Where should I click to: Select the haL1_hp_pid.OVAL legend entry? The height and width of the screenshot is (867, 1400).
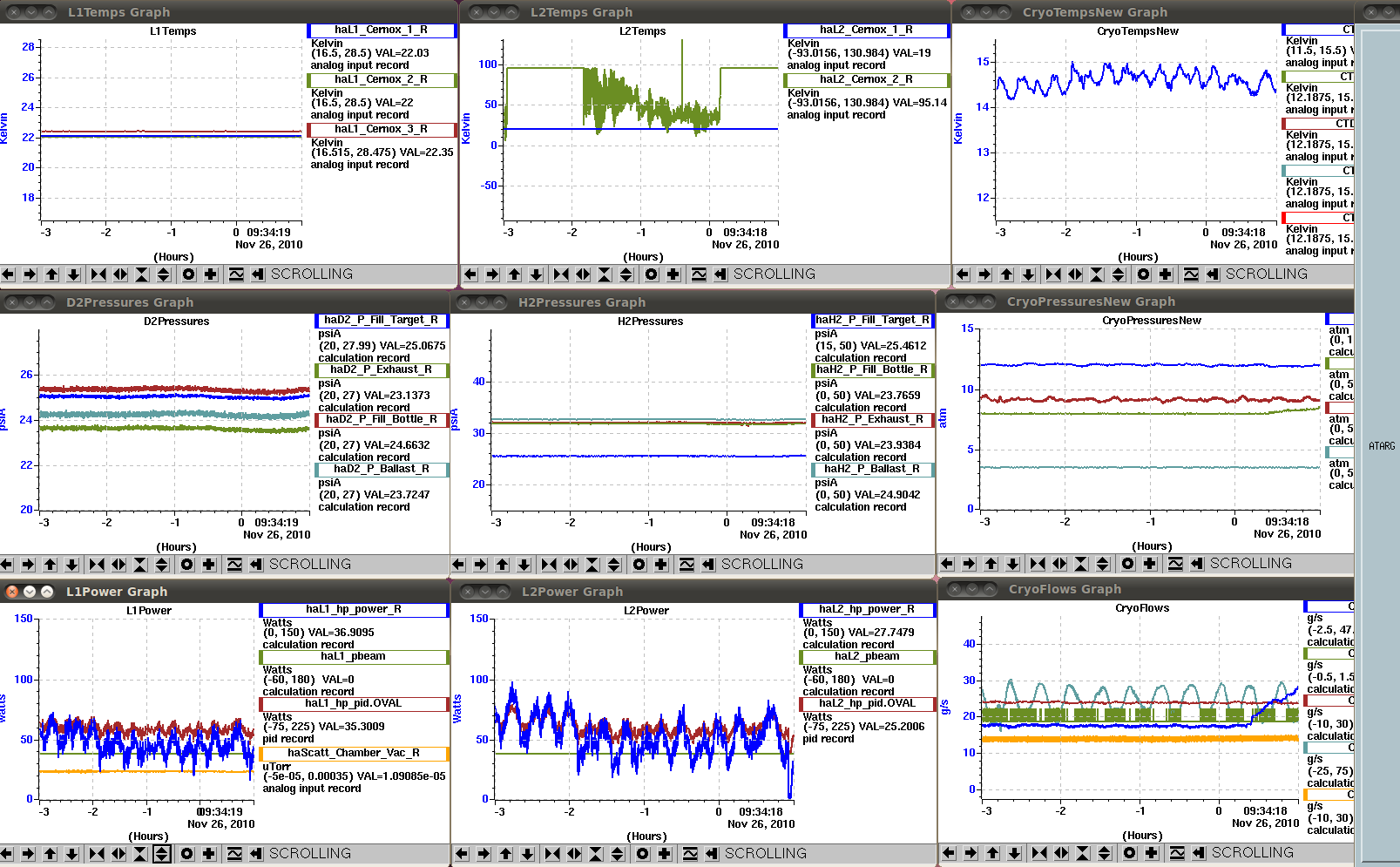pos(354,704)
